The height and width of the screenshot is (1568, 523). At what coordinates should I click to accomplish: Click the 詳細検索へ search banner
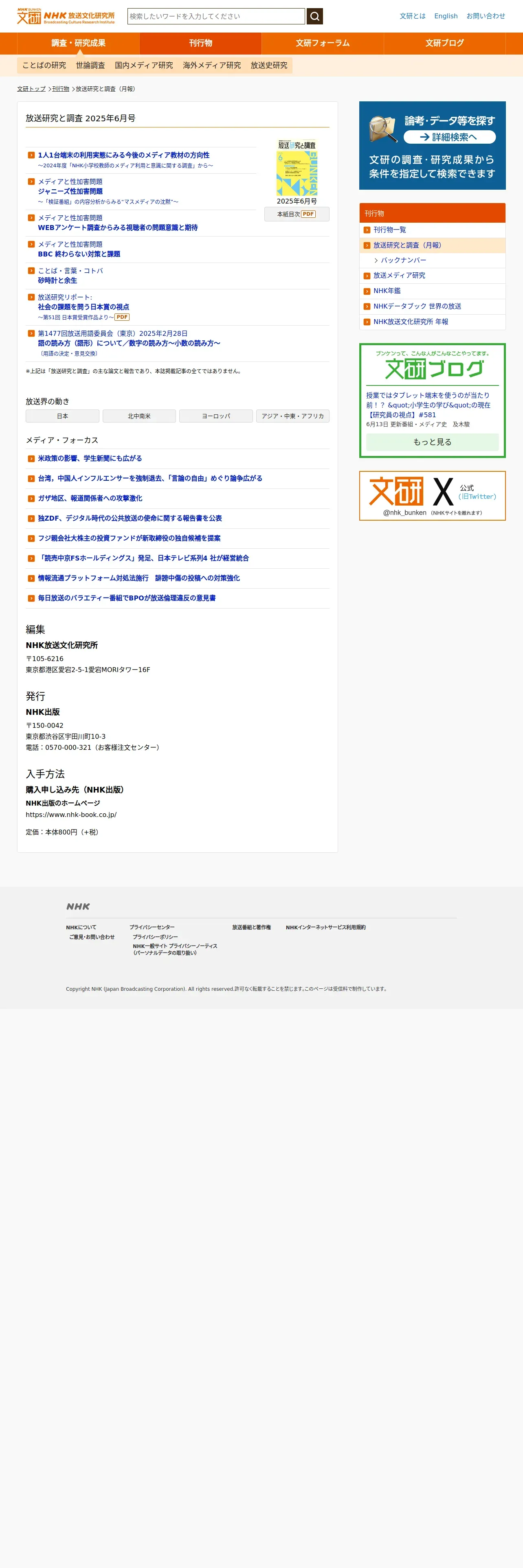[x=432, y=145]
